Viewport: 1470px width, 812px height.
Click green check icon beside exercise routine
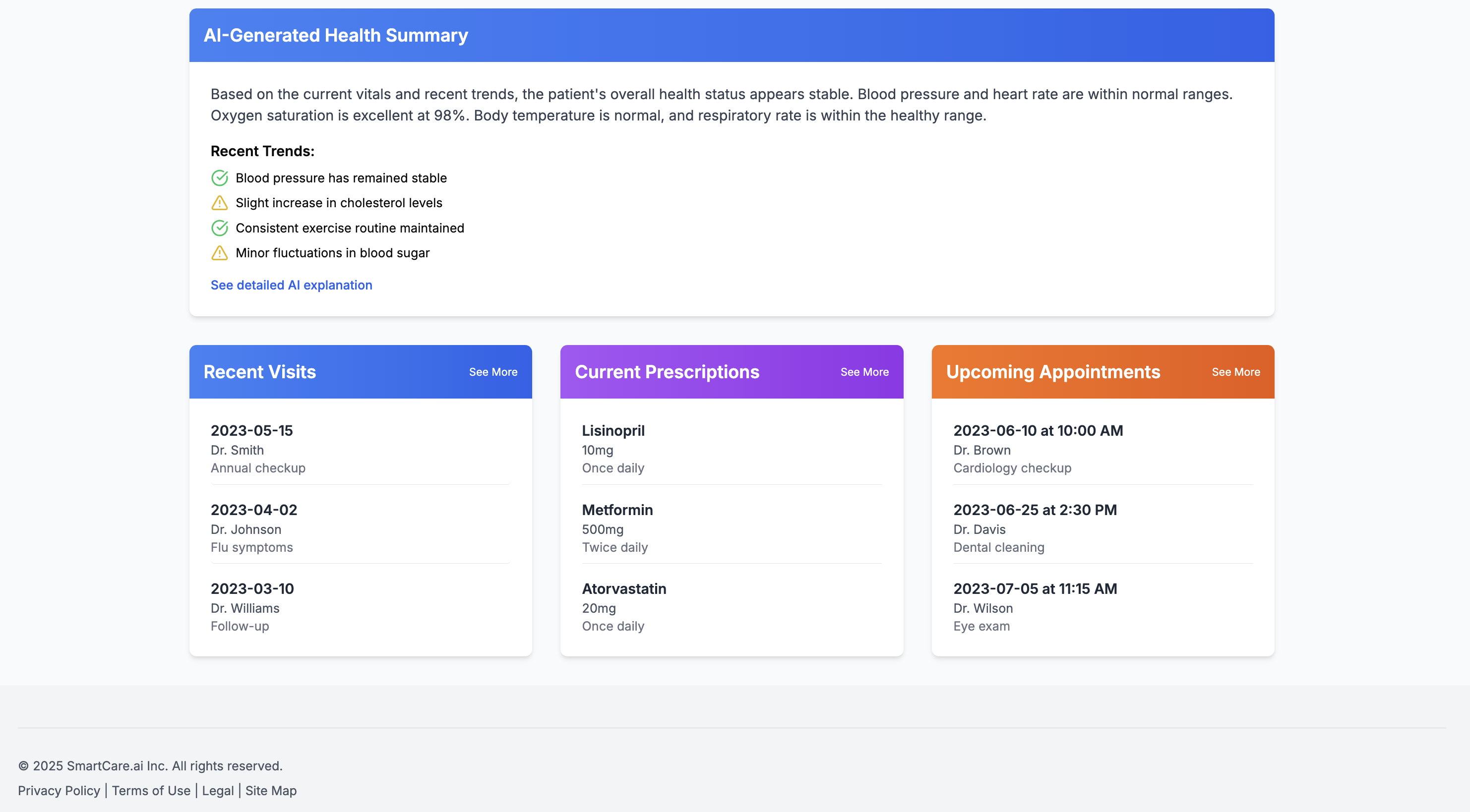point(219,228)
